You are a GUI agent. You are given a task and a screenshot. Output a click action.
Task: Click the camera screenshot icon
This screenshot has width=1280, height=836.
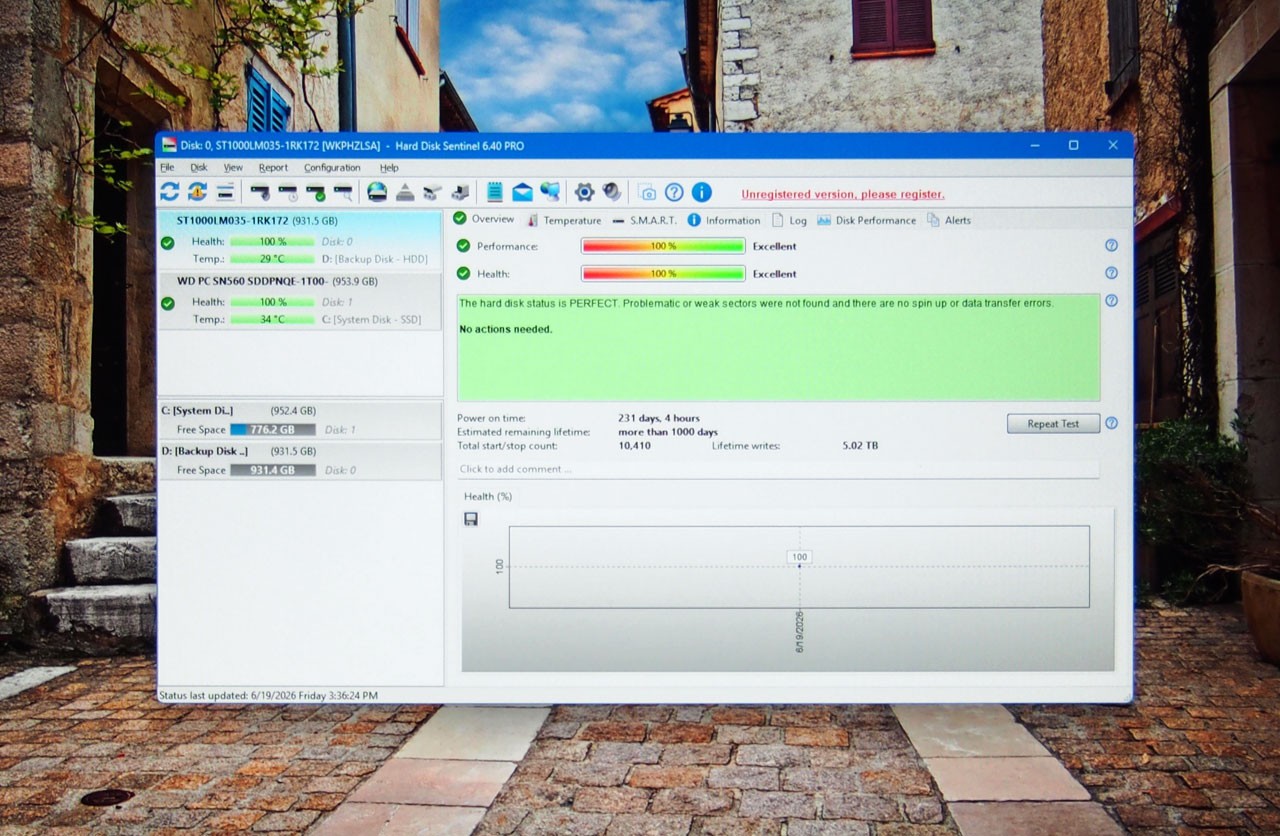[x=647, y=193]
